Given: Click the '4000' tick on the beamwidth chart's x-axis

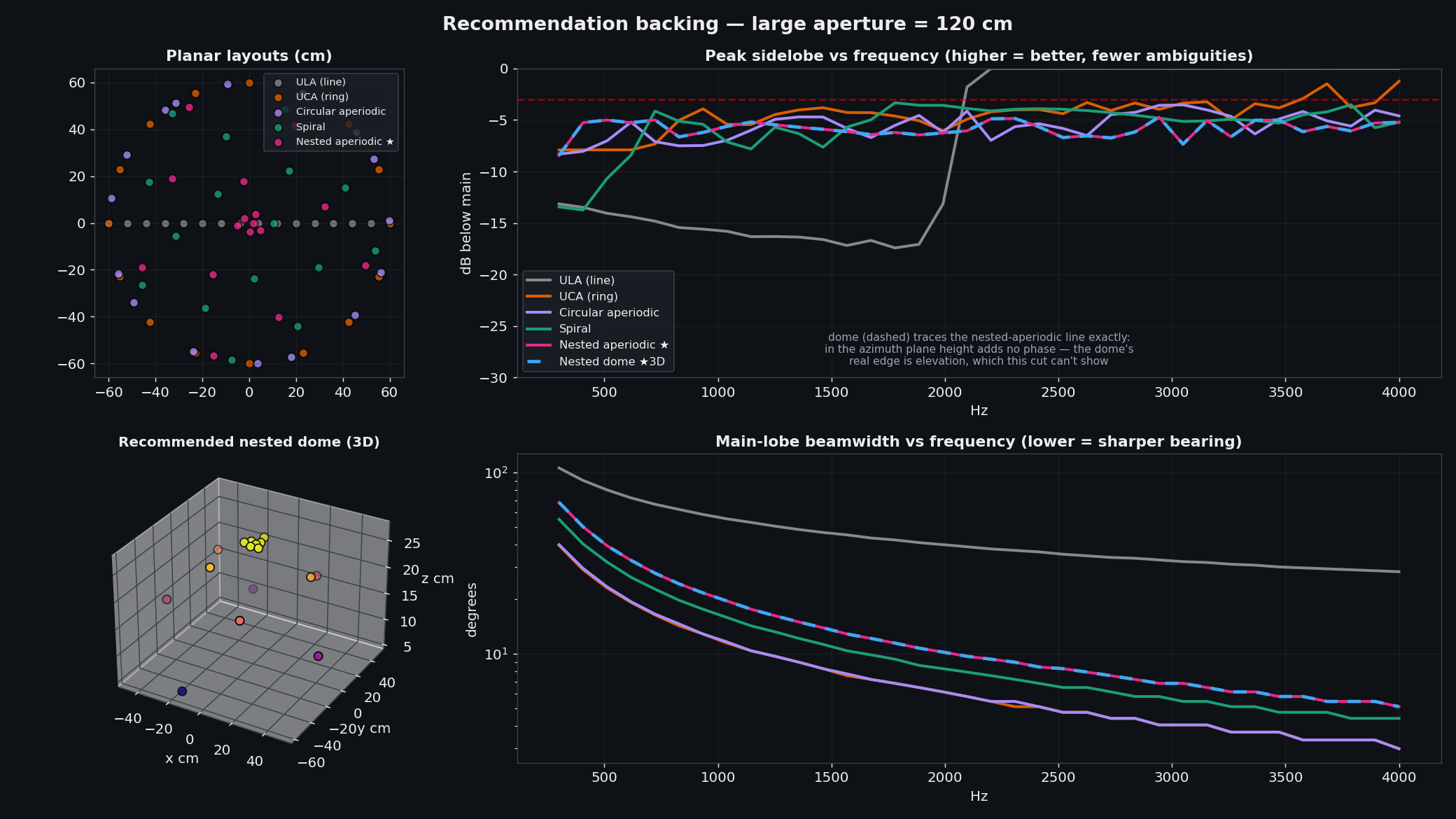Looking at the screenshot, I should [1399, 778].
